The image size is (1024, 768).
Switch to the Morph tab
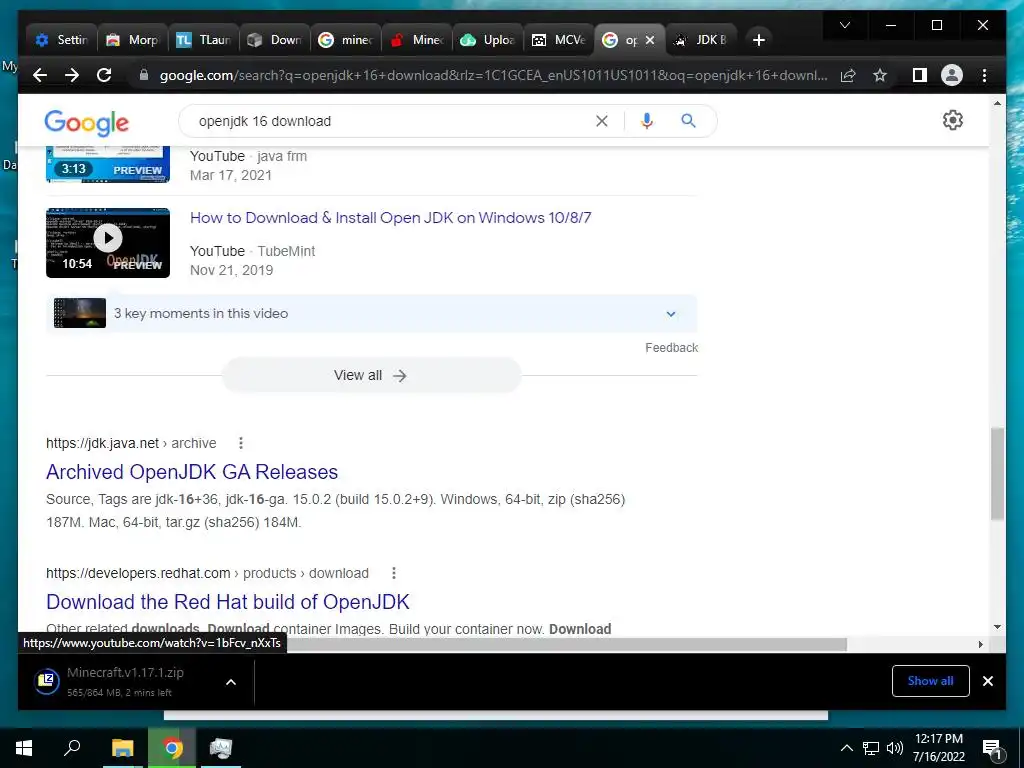(133, 40)
